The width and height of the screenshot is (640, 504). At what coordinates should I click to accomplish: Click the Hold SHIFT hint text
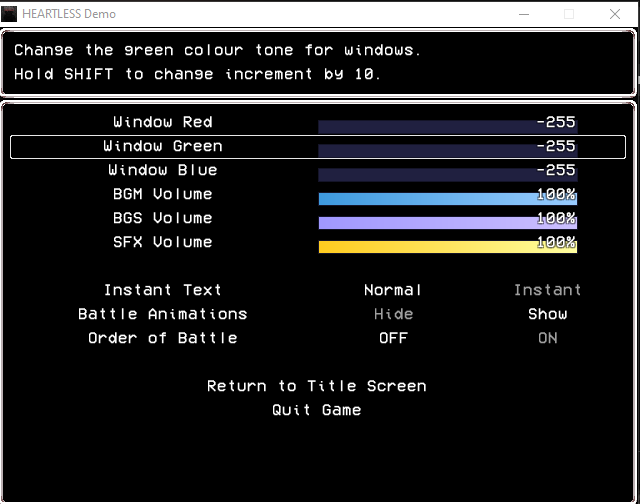(x=198, y=74)
